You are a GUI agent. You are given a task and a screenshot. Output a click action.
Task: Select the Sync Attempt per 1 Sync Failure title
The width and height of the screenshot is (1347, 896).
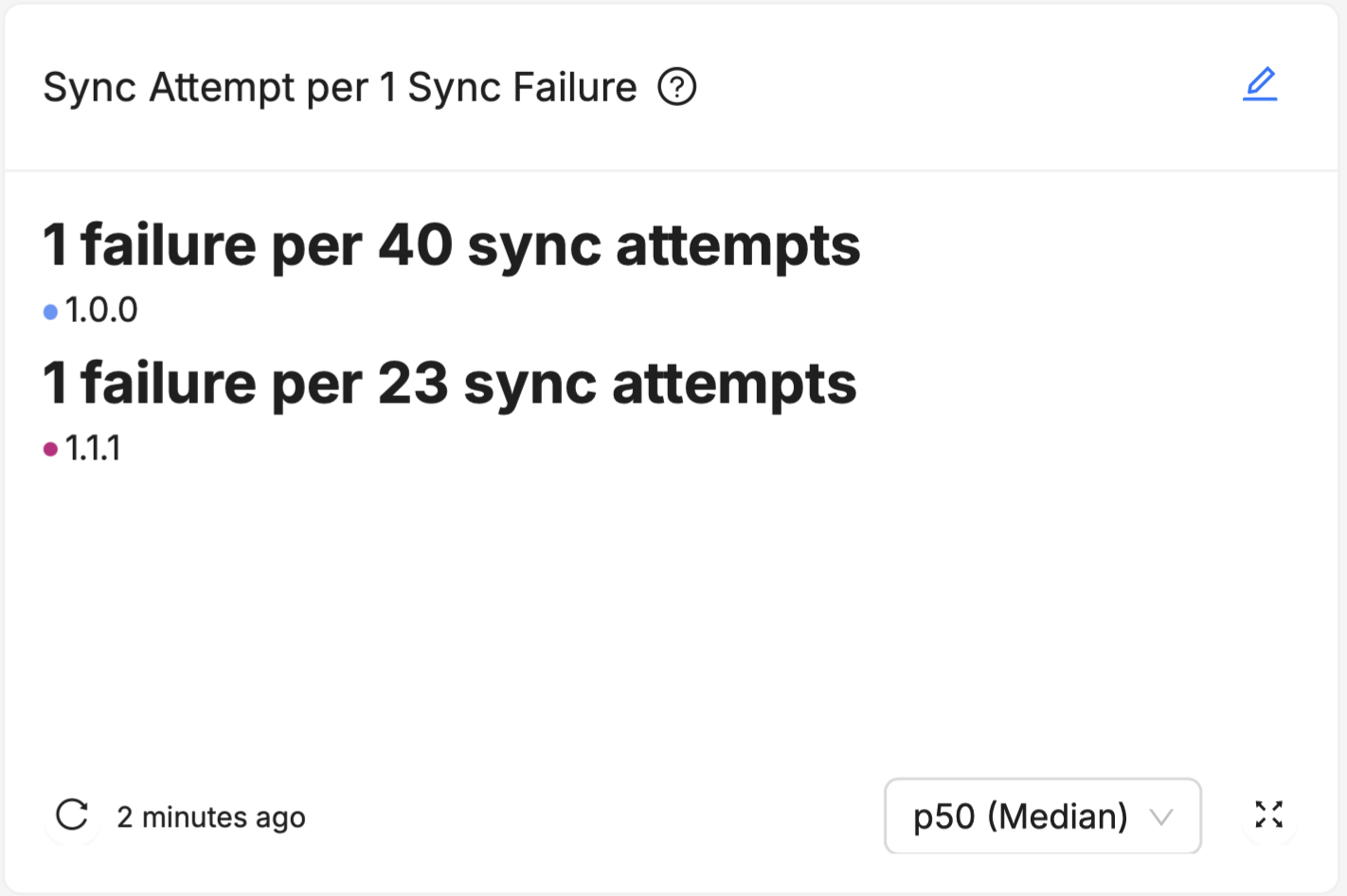tap(341, 86)
